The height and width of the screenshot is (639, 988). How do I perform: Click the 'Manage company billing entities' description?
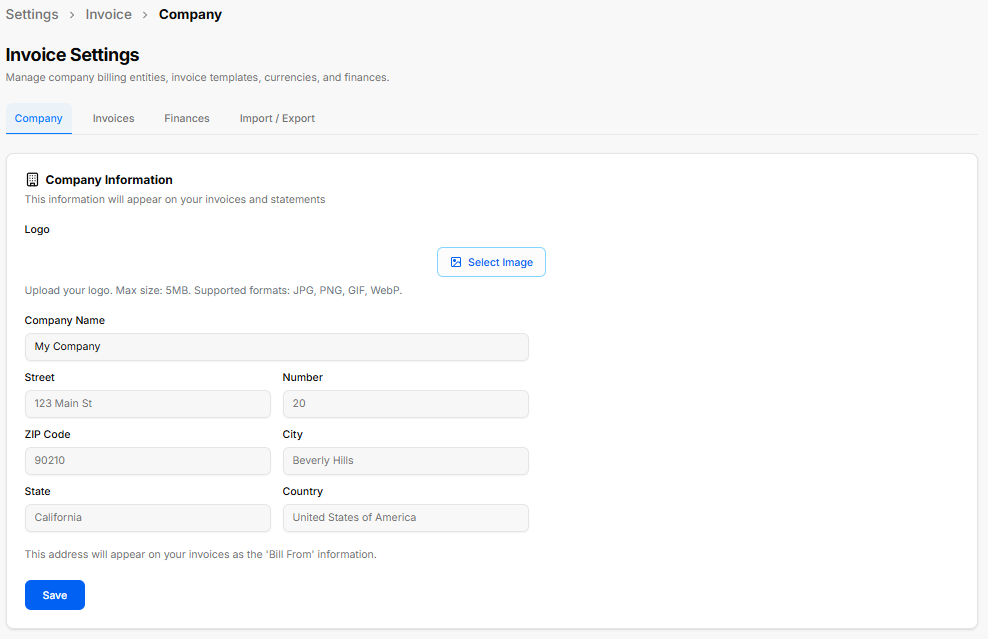pyautogui.click(x=198, y=78)
